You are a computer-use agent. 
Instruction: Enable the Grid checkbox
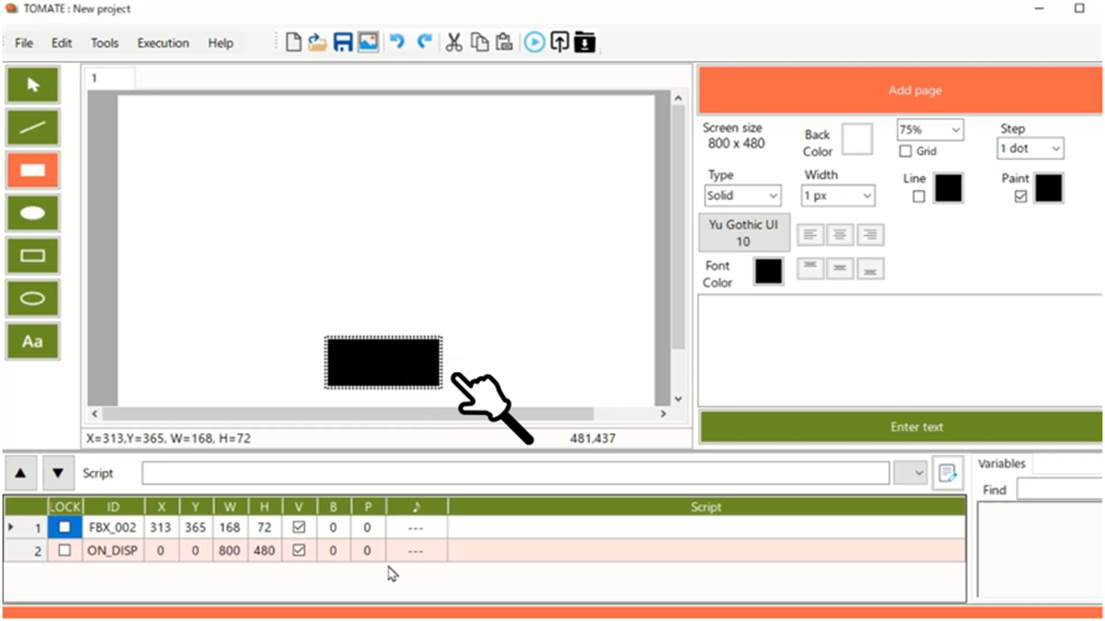point(906,151)
